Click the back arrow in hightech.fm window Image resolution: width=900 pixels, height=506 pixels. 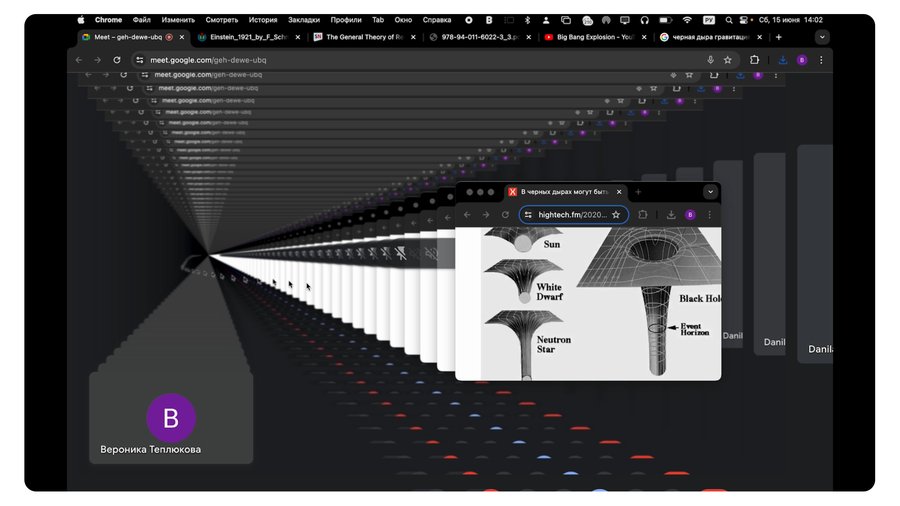467,215
